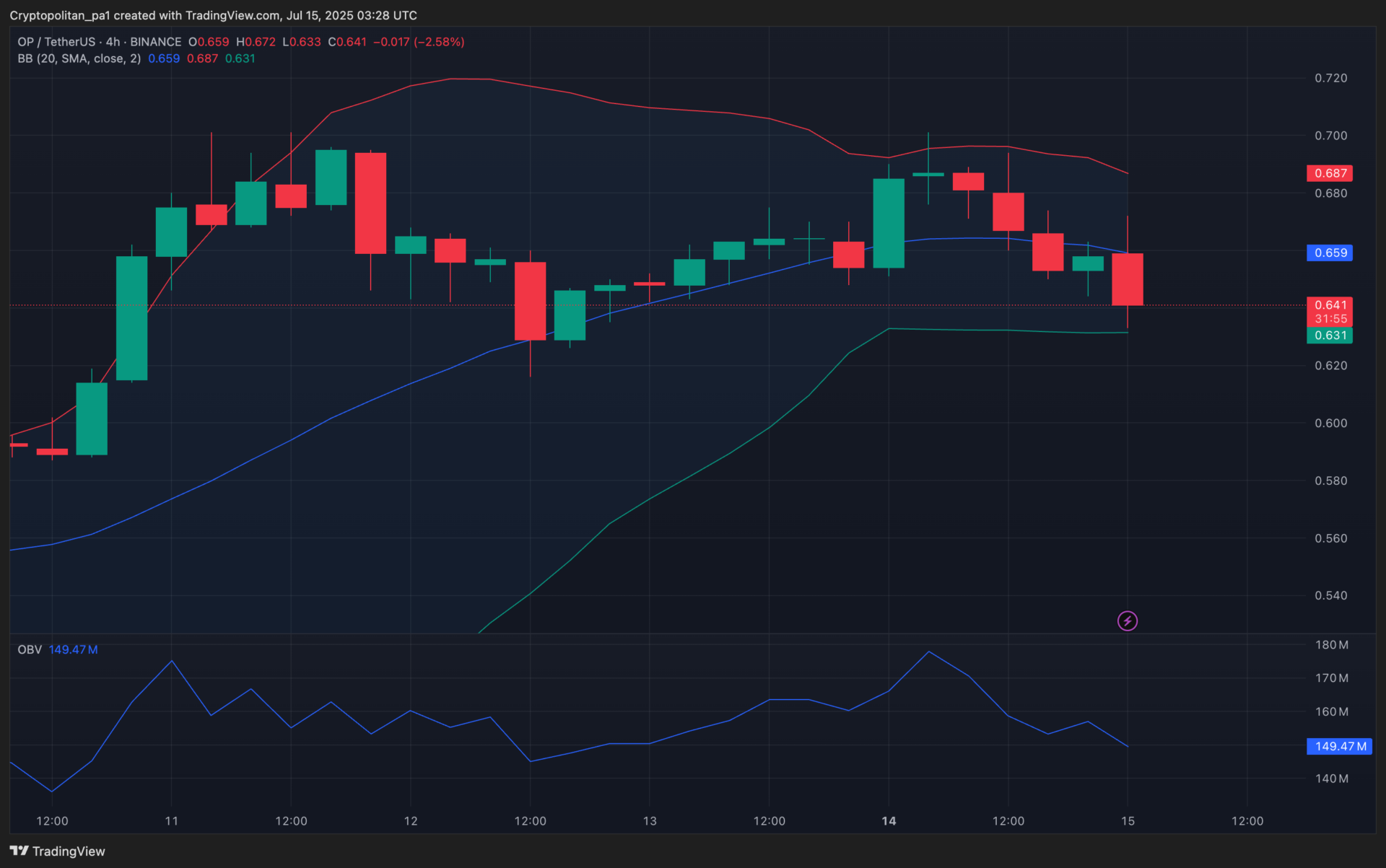Select the OP / TetherUS symbol title

[x=56, y=42]
